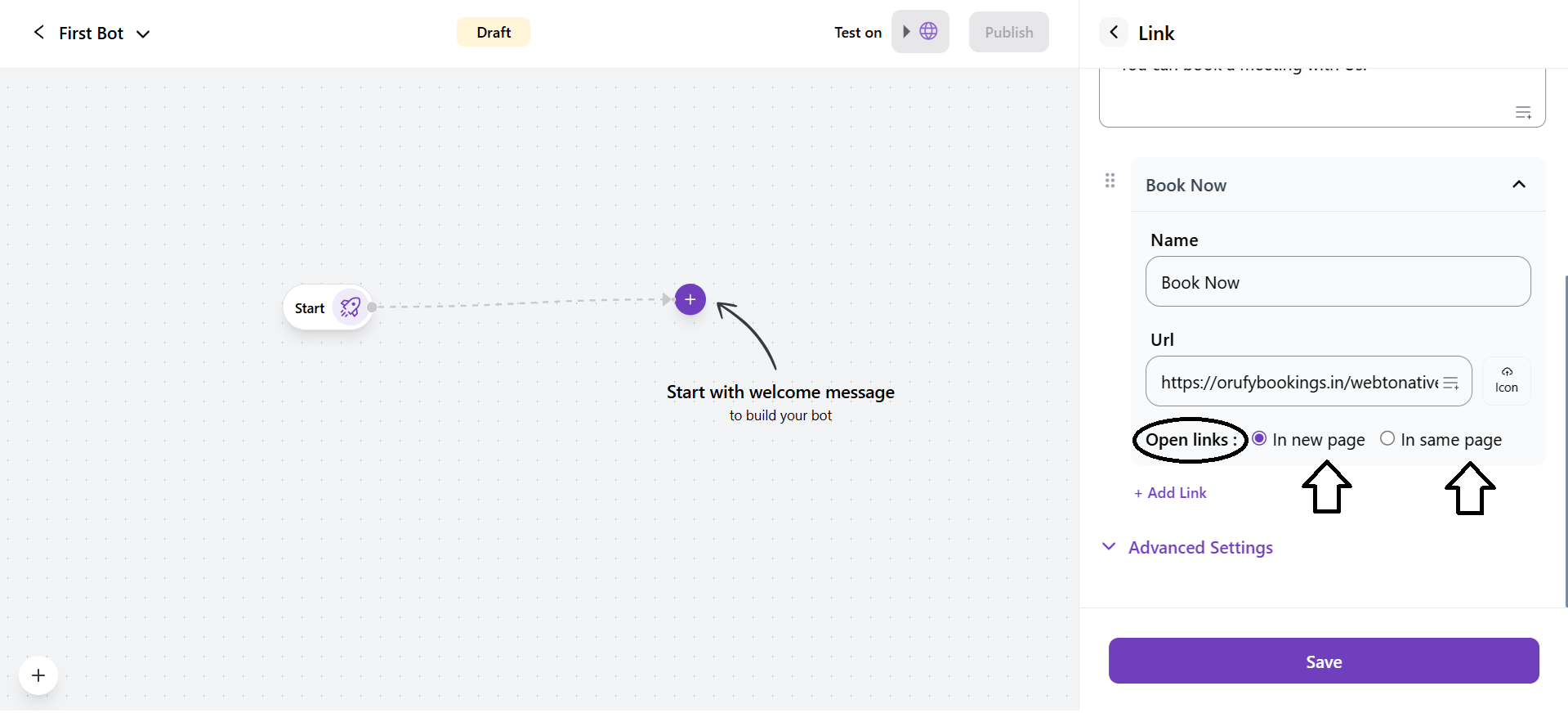Click the back arrow beside First Bot
1568x713 pixels.
38,33
